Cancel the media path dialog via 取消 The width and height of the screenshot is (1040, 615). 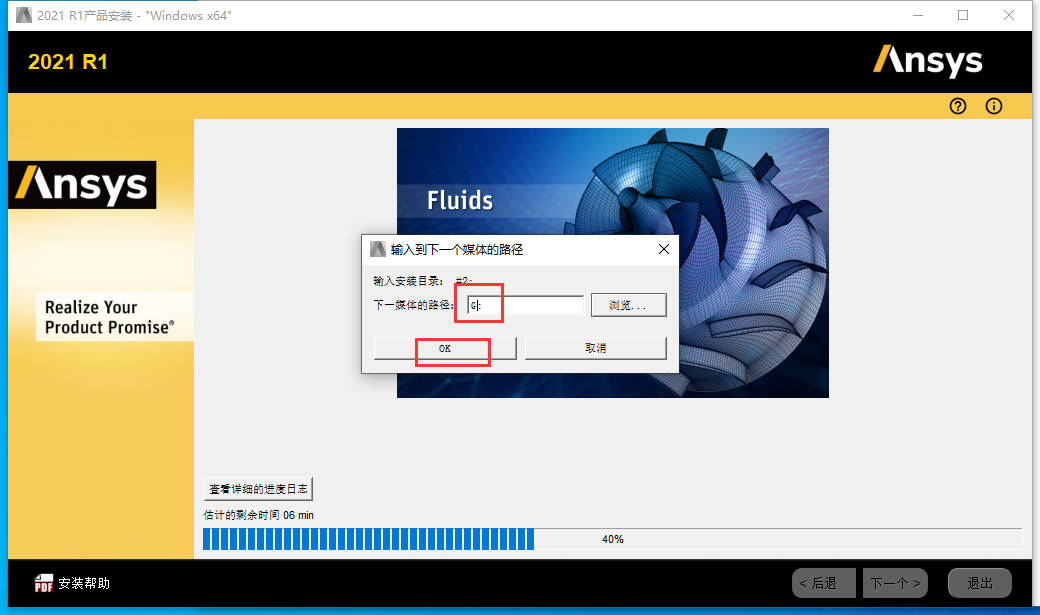click(594, 348)
